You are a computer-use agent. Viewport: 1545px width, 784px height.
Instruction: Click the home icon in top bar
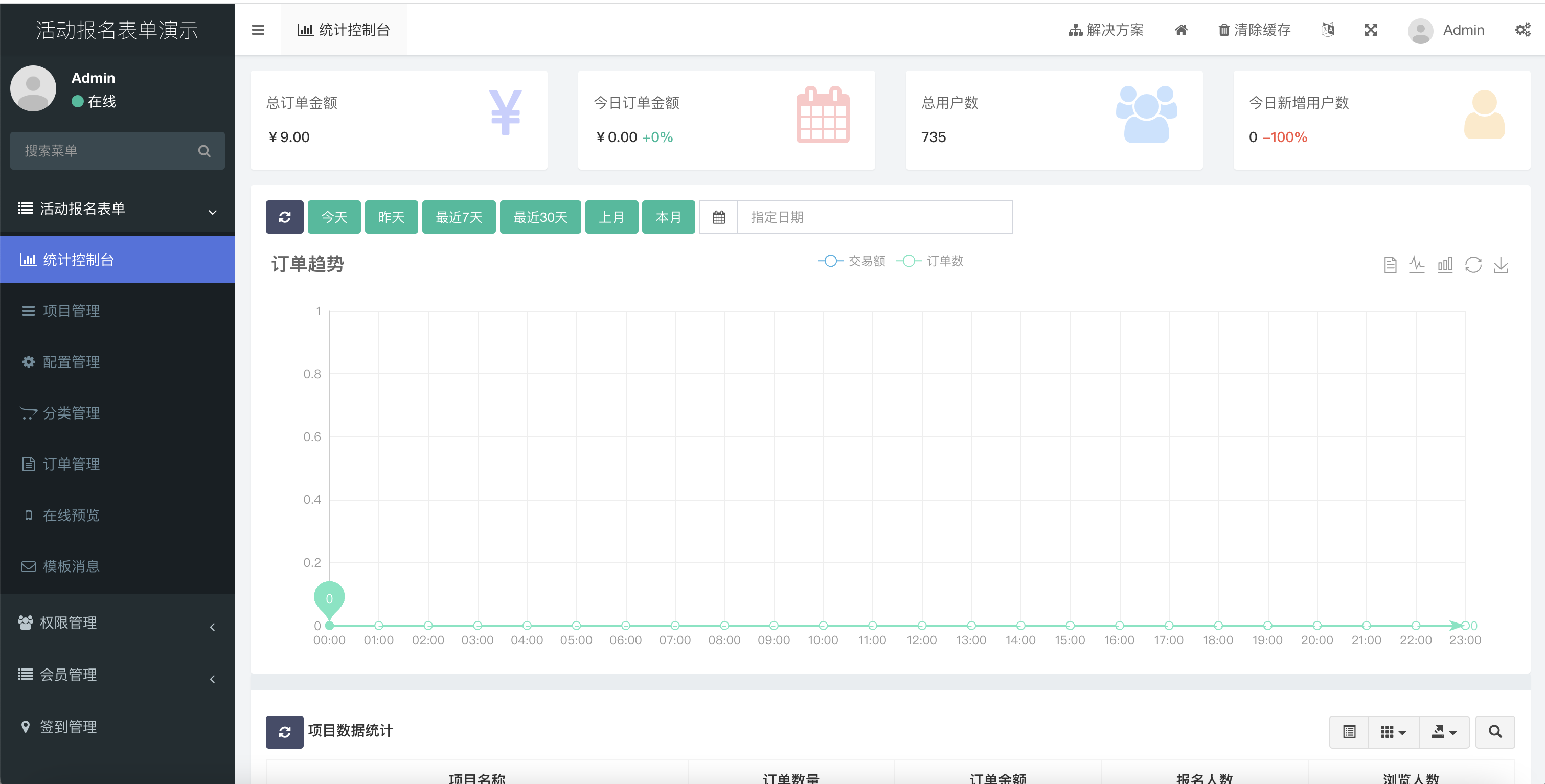pyautogui.click(x=1181, y=30)
